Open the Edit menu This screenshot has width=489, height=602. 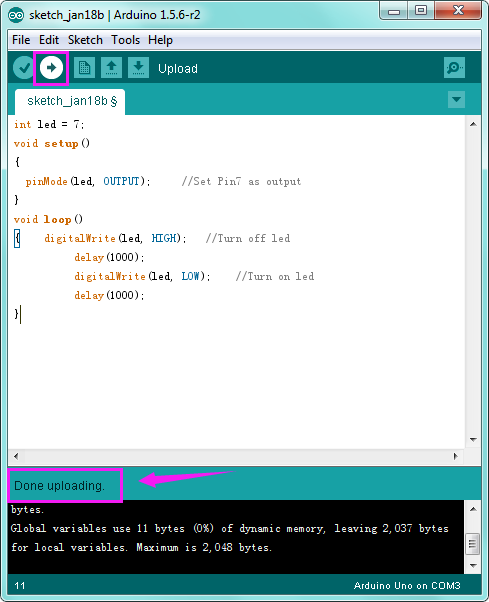coord(49,40)
